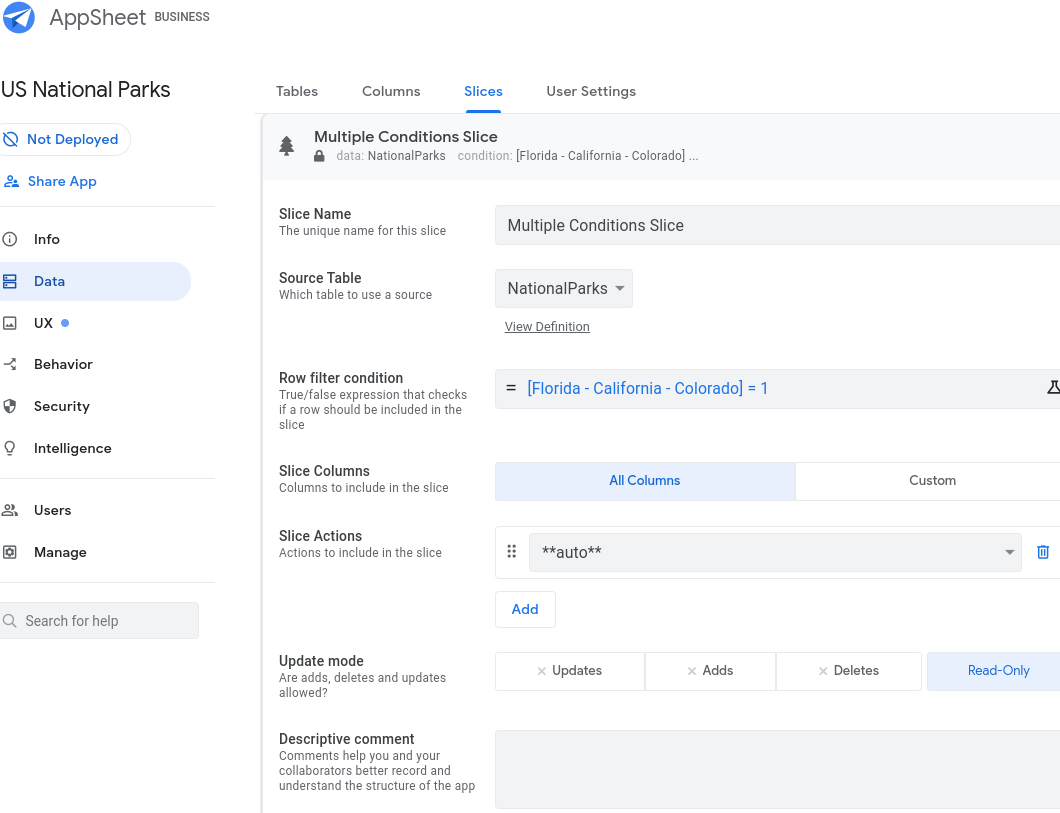Click the AppSheet paper plane logo
This screenshot has width=1060, height=813.
(19, 17)
